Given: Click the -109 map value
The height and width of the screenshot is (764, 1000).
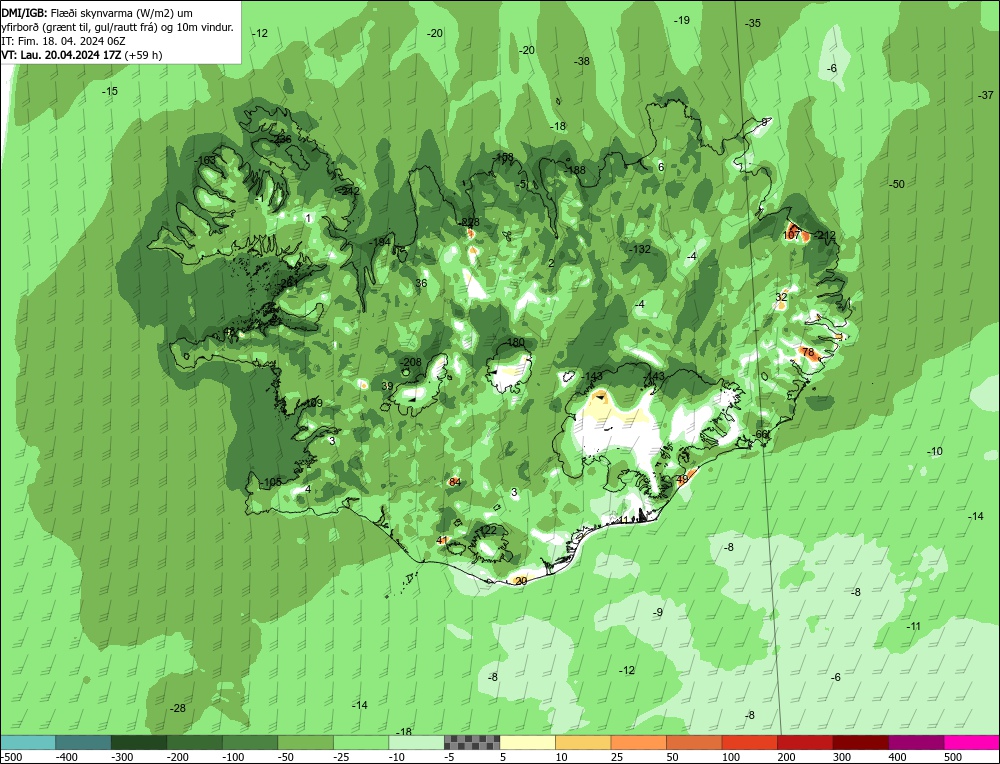Looking at the screenshot, I should [x=313, y=403].
